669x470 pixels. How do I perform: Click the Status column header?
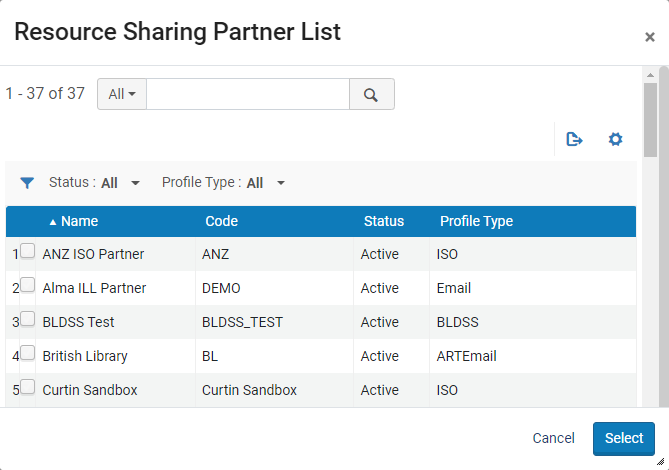tap(383, 221)
